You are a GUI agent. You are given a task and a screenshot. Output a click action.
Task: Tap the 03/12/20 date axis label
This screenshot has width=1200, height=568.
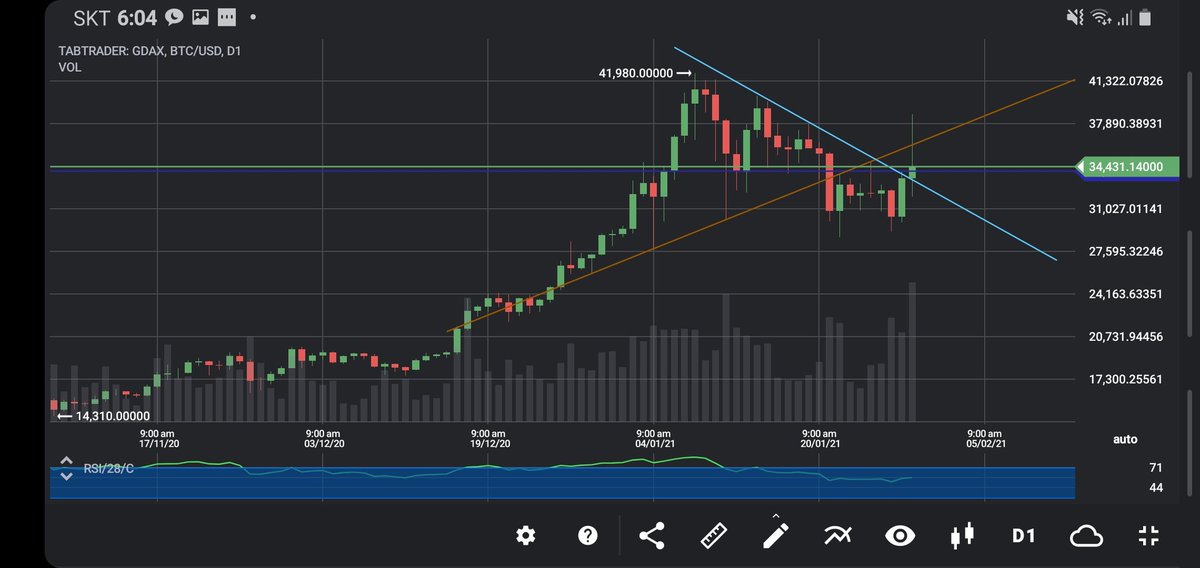pos(324,443)
